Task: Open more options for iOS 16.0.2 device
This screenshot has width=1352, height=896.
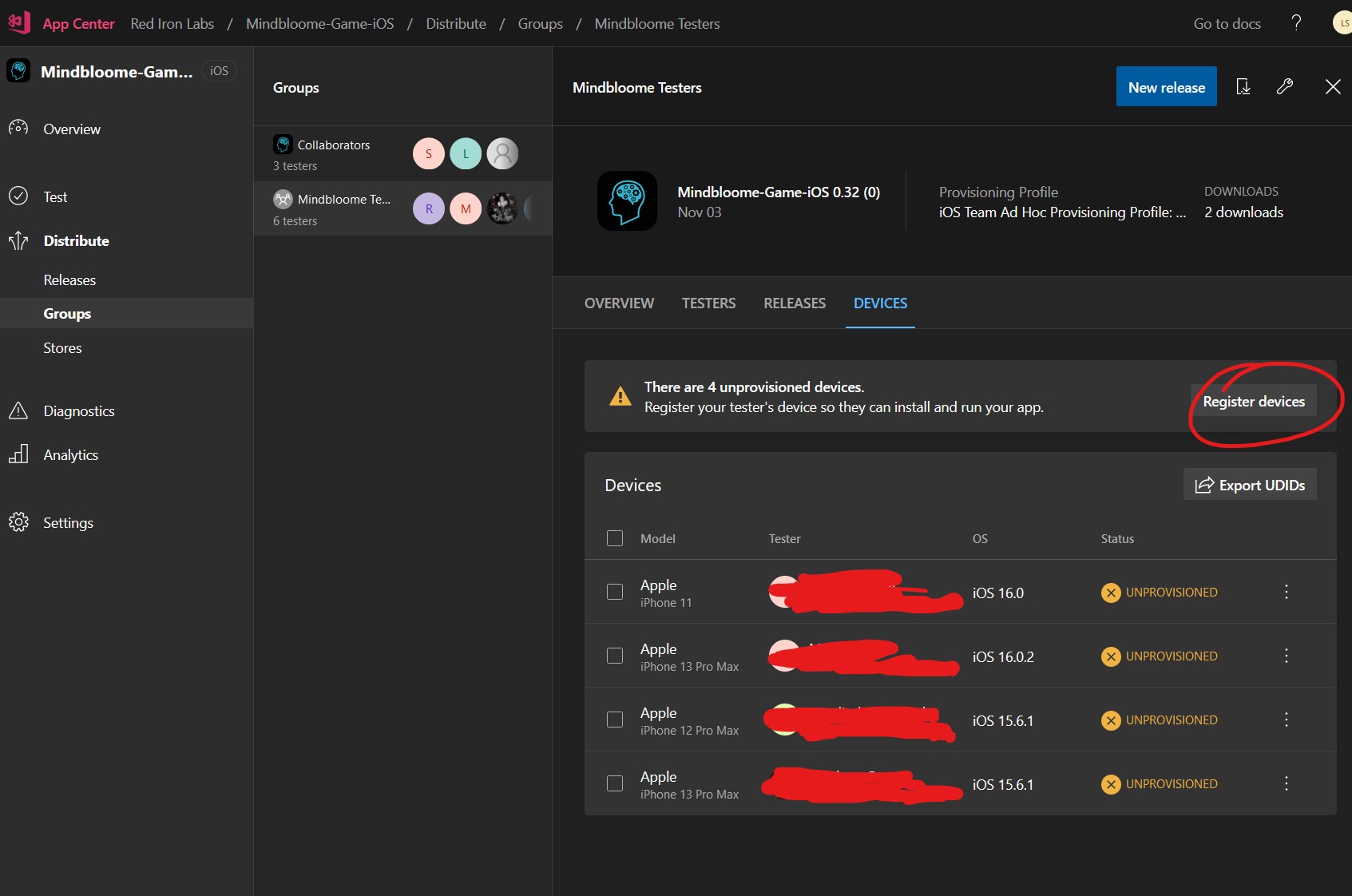Action: [x=1286, y=656]
